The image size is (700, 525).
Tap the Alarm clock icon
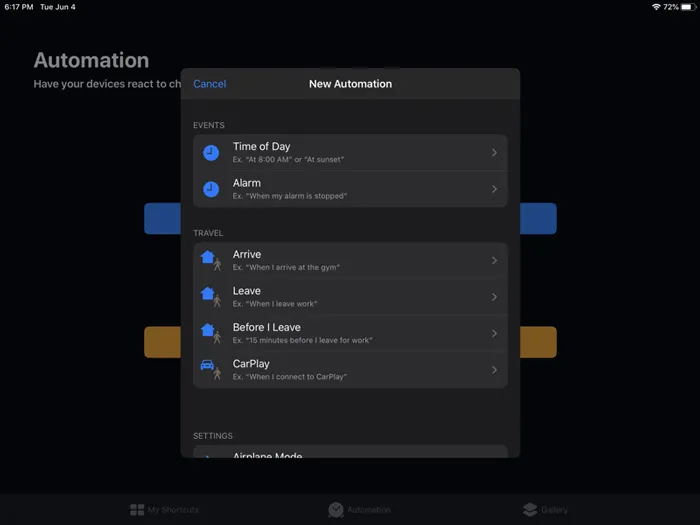tap(211, 189)
